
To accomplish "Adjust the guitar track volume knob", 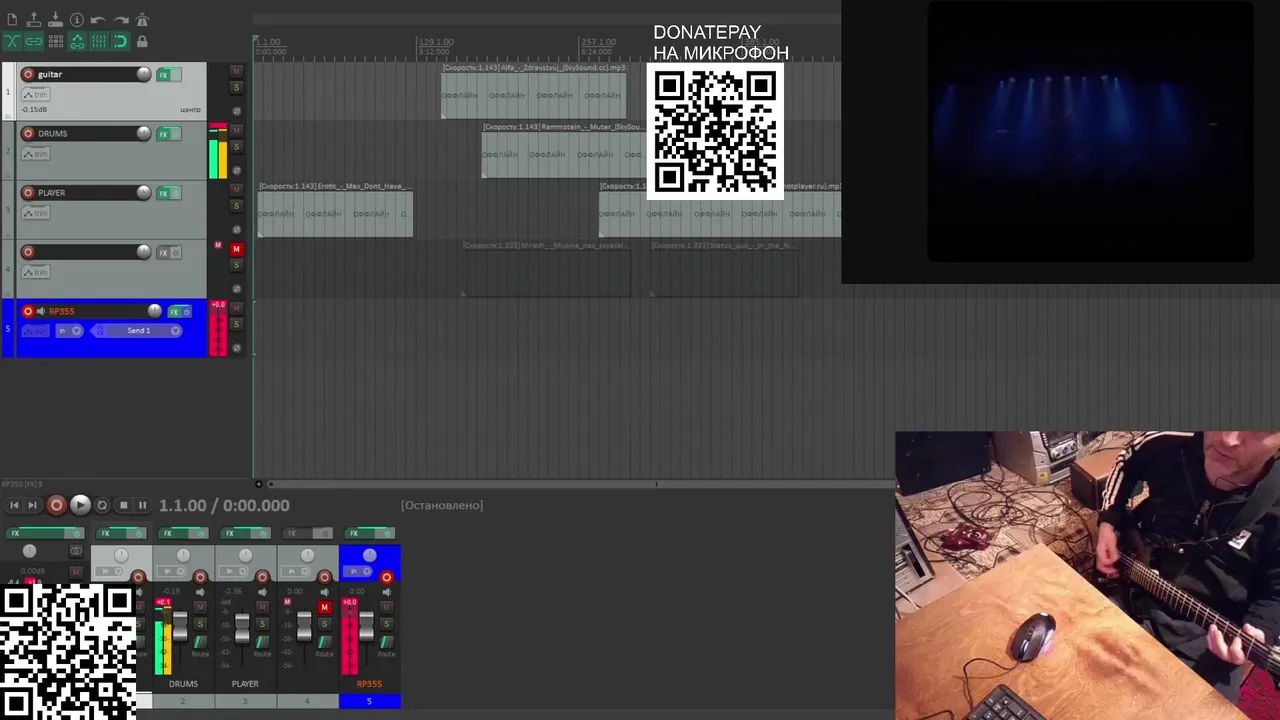I will coord(143,74).
